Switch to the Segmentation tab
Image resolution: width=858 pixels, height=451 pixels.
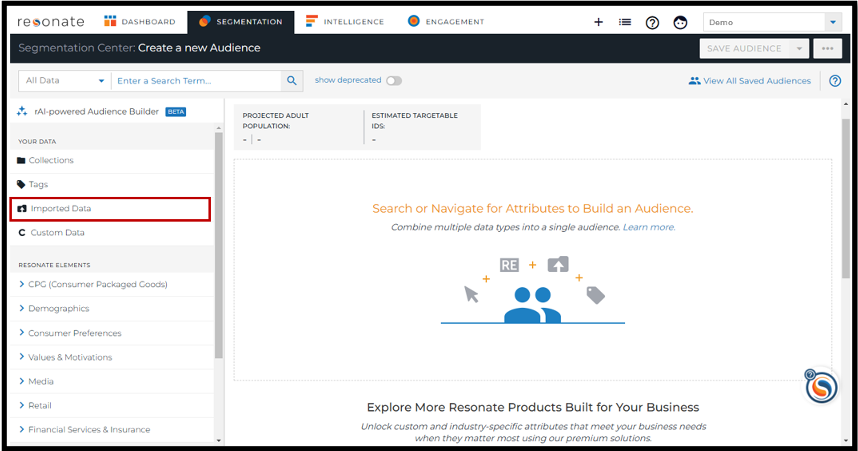click(241, 22)
